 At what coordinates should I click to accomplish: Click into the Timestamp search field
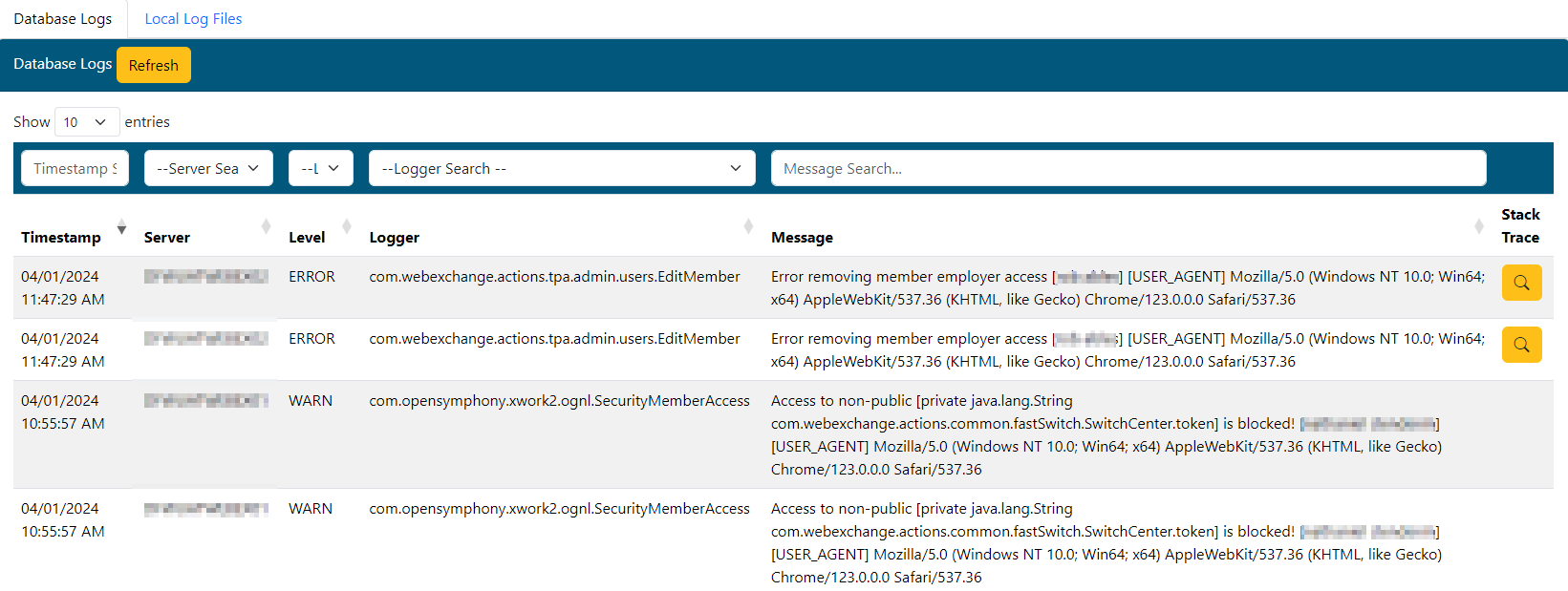tap(75, 169)
